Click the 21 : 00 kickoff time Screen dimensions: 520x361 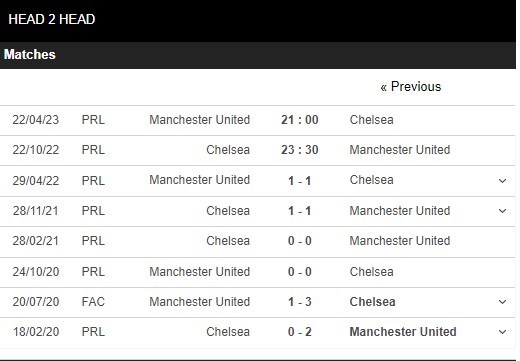tap(300, 120)
